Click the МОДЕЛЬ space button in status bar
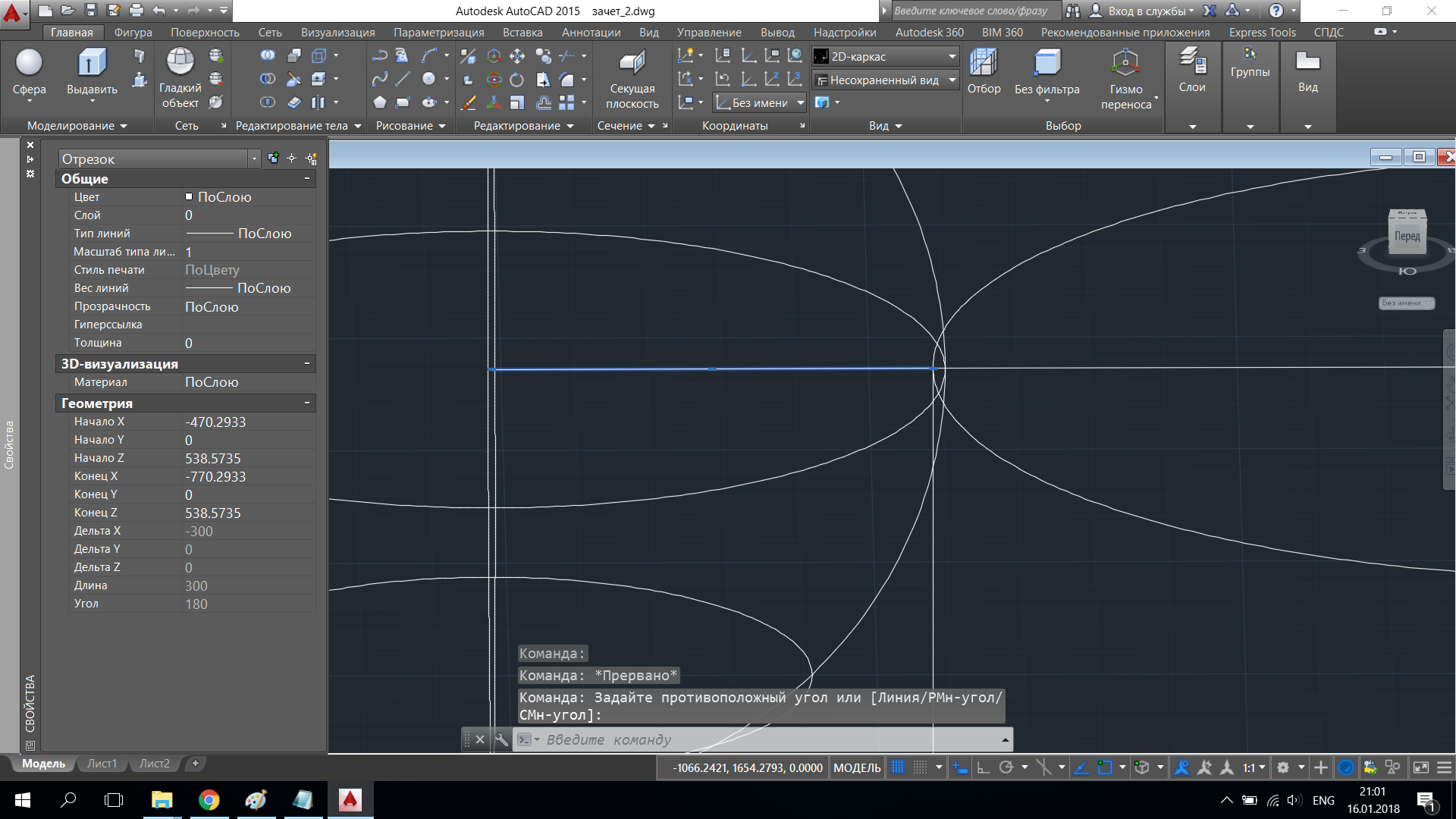 click(857, 767)
